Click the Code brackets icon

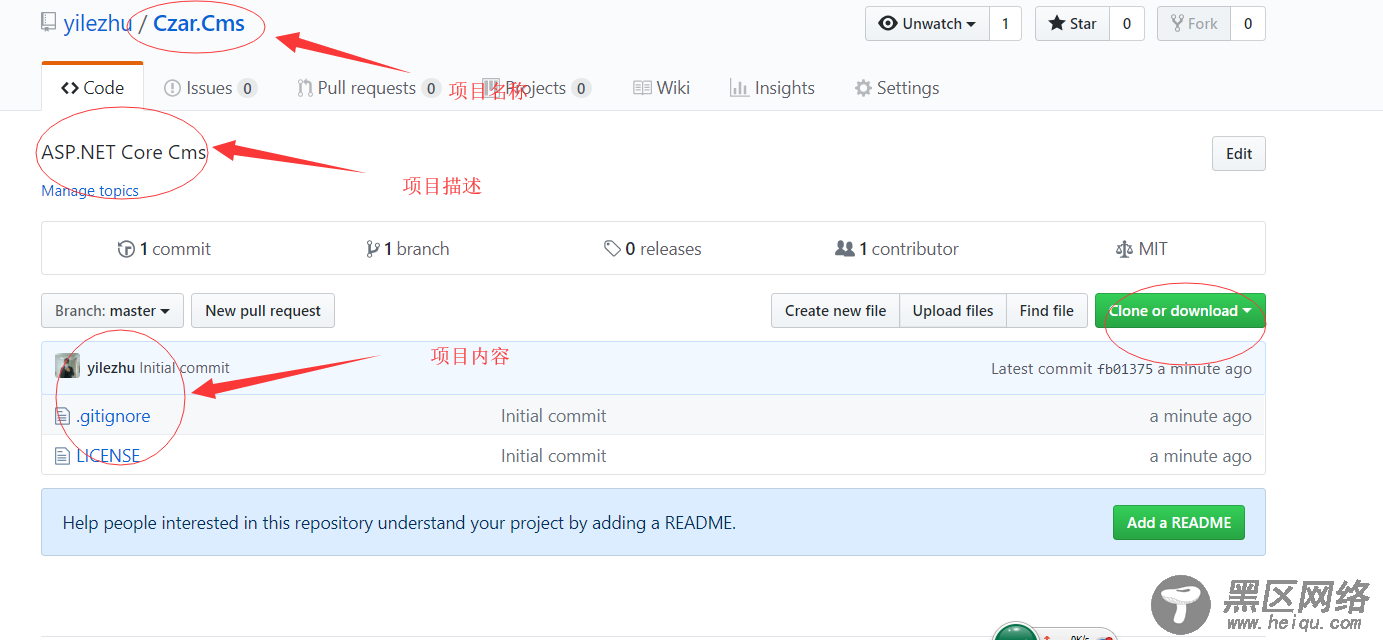(70, 88)
